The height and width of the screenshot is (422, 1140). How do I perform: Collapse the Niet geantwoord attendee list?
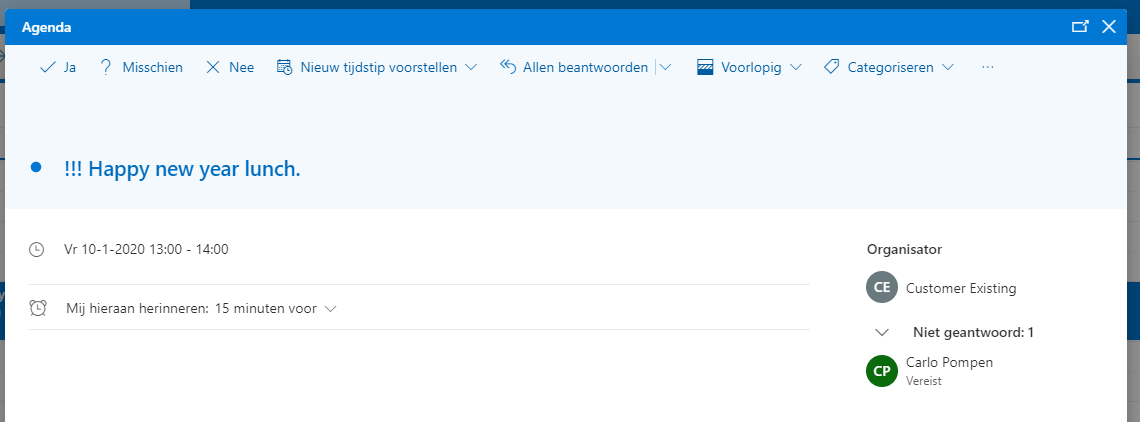click(883, 333)
